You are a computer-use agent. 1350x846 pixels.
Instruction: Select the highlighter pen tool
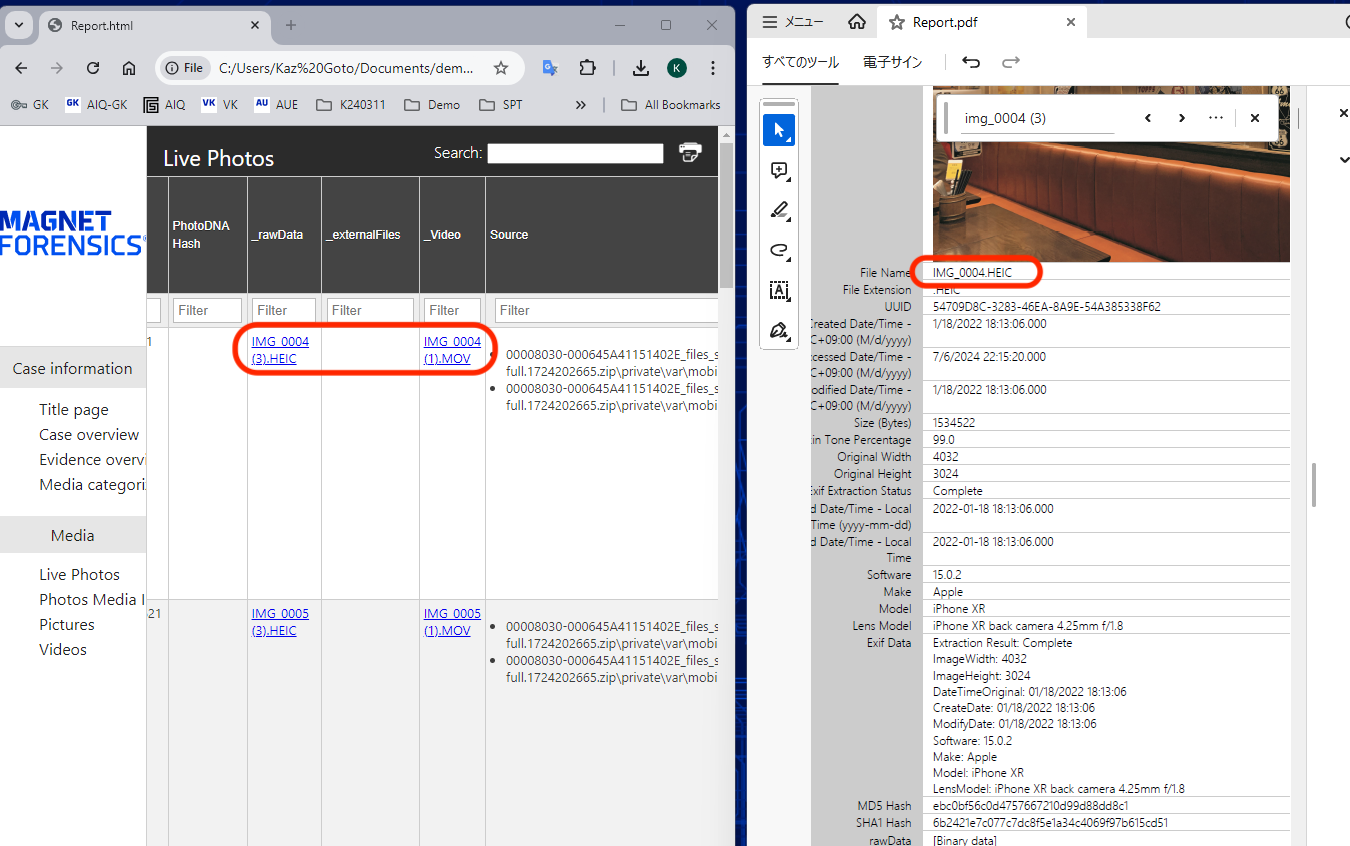click(x=779, y=210)
